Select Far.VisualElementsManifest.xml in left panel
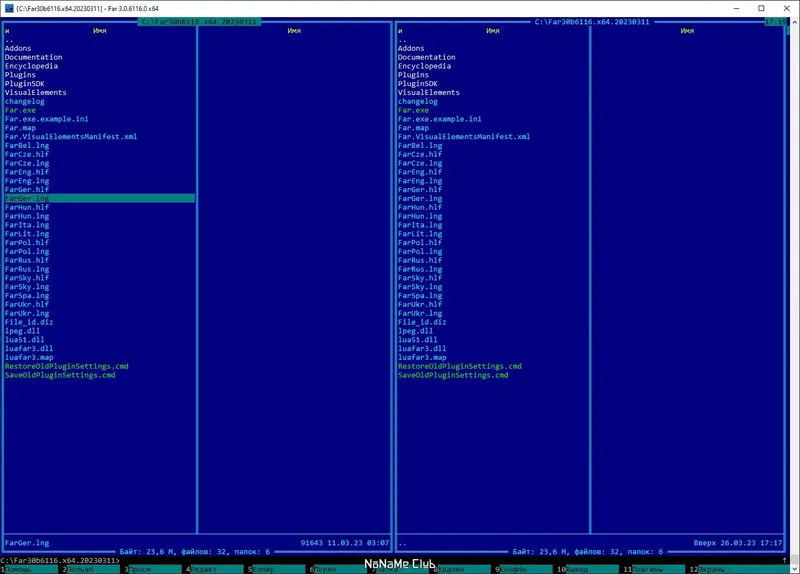 [71, 137]
